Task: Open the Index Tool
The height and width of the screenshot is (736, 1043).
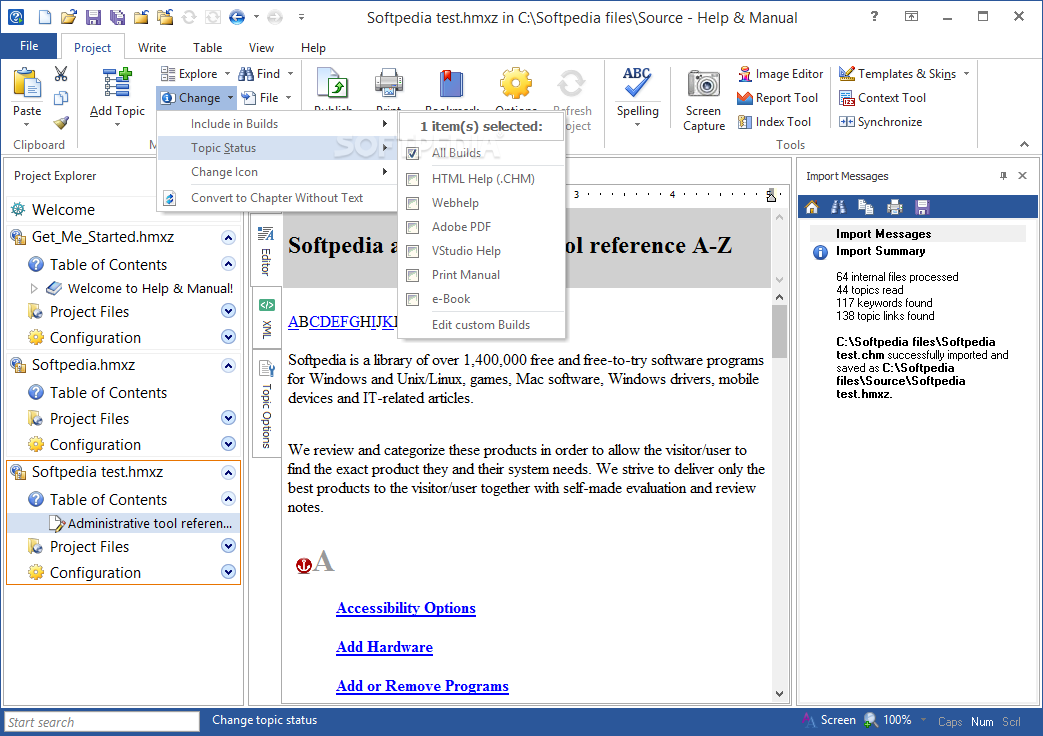Action: [774, 122]
